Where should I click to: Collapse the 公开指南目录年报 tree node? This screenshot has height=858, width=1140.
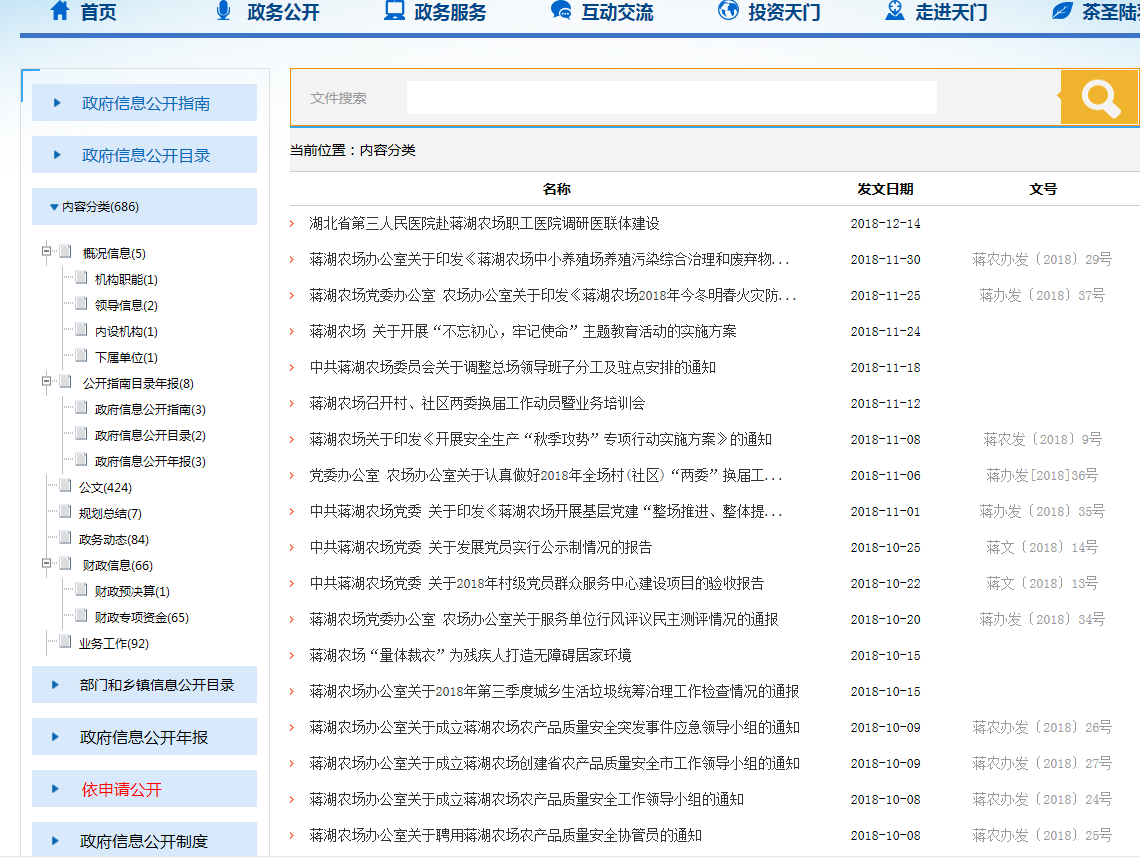(x=46, y=382)
